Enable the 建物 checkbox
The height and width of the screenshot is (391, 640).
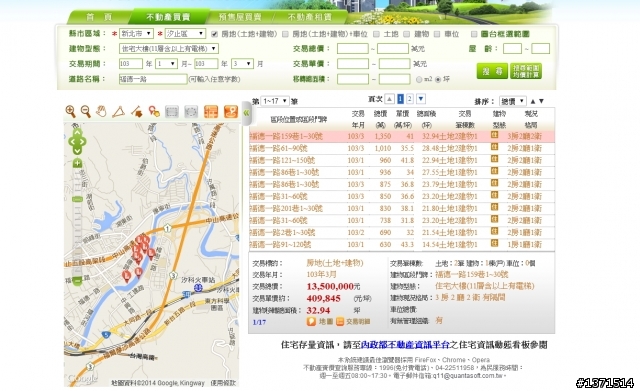[x=407, y=34]
